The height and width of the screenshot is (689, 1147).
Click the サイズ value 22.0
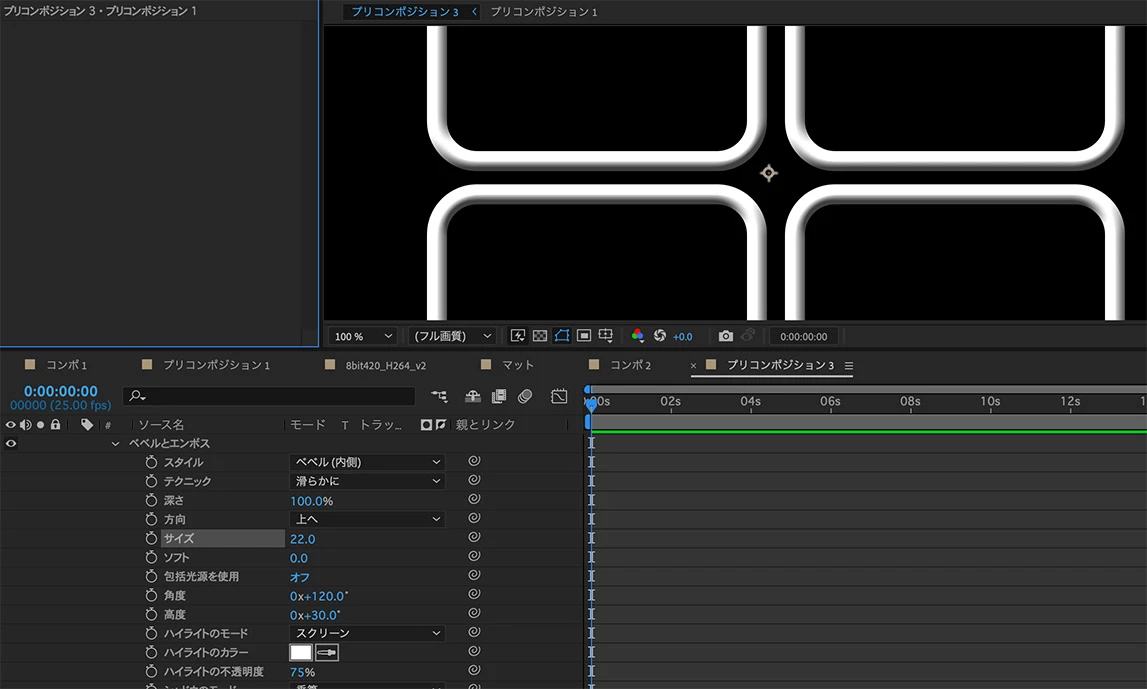tap(302, 539)
